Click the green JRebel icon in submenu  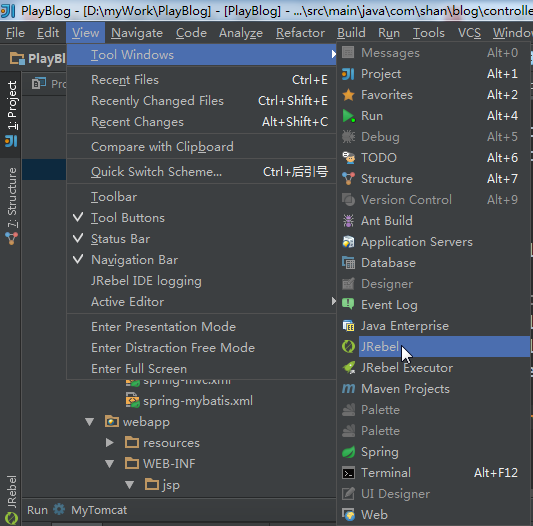(x=348, y=347)
